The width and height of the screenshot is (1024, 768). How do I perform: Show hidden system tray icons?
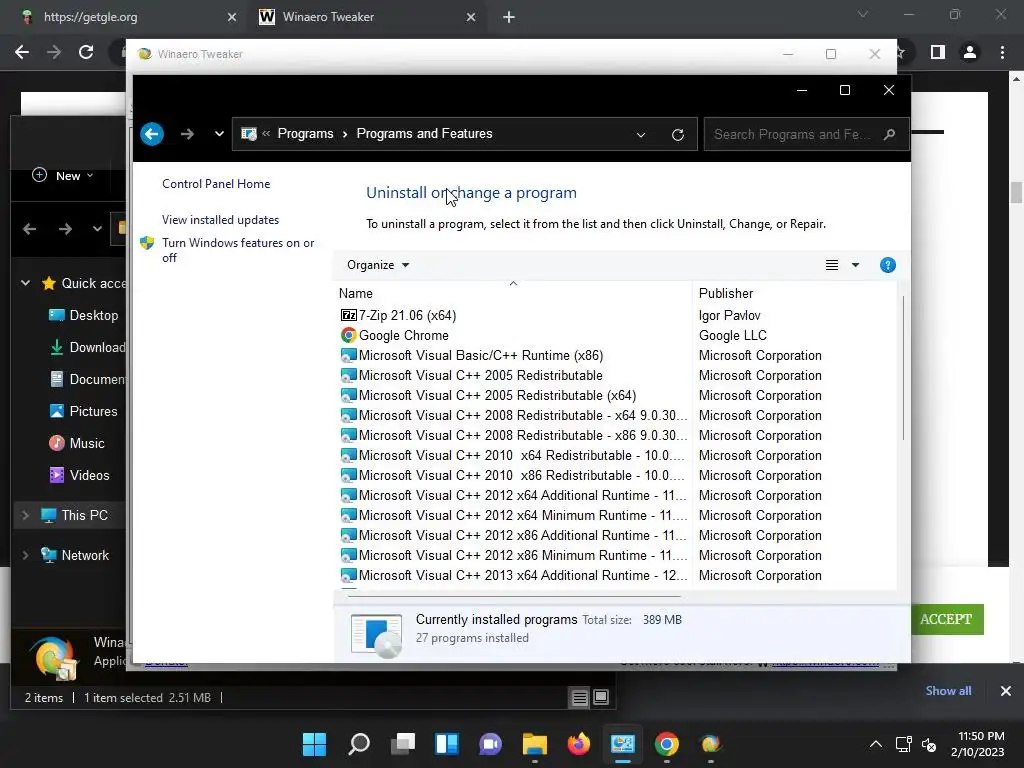tap(876, 744)
